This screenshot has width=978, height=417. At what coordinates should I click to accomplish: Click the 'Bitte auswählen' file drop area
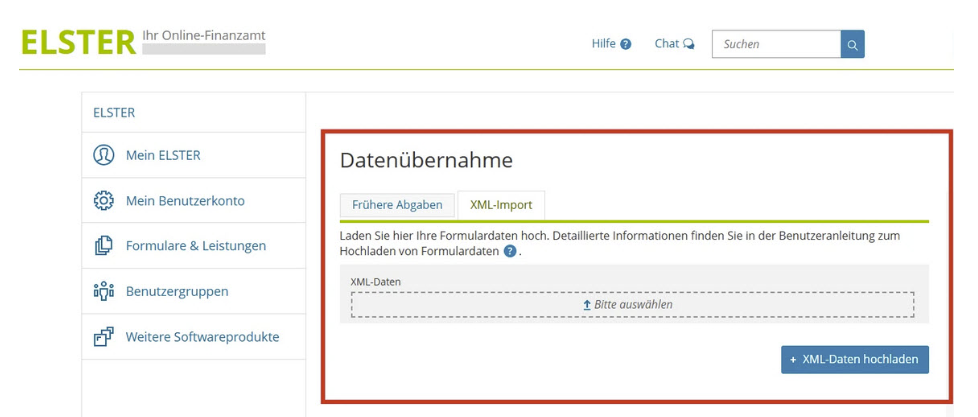click(632, 305)
